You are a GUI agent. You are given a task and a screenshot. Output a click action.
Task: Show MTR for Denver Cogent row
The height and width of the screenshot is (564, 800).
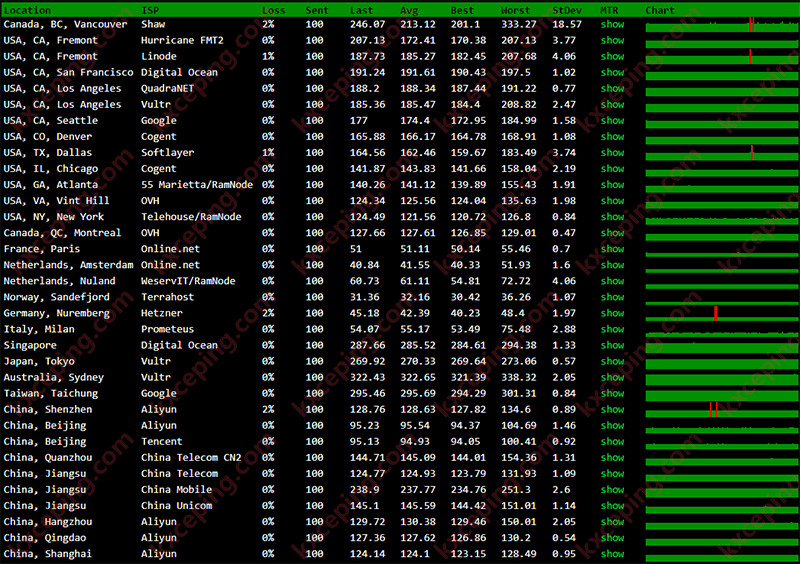[x=612, y=136]
